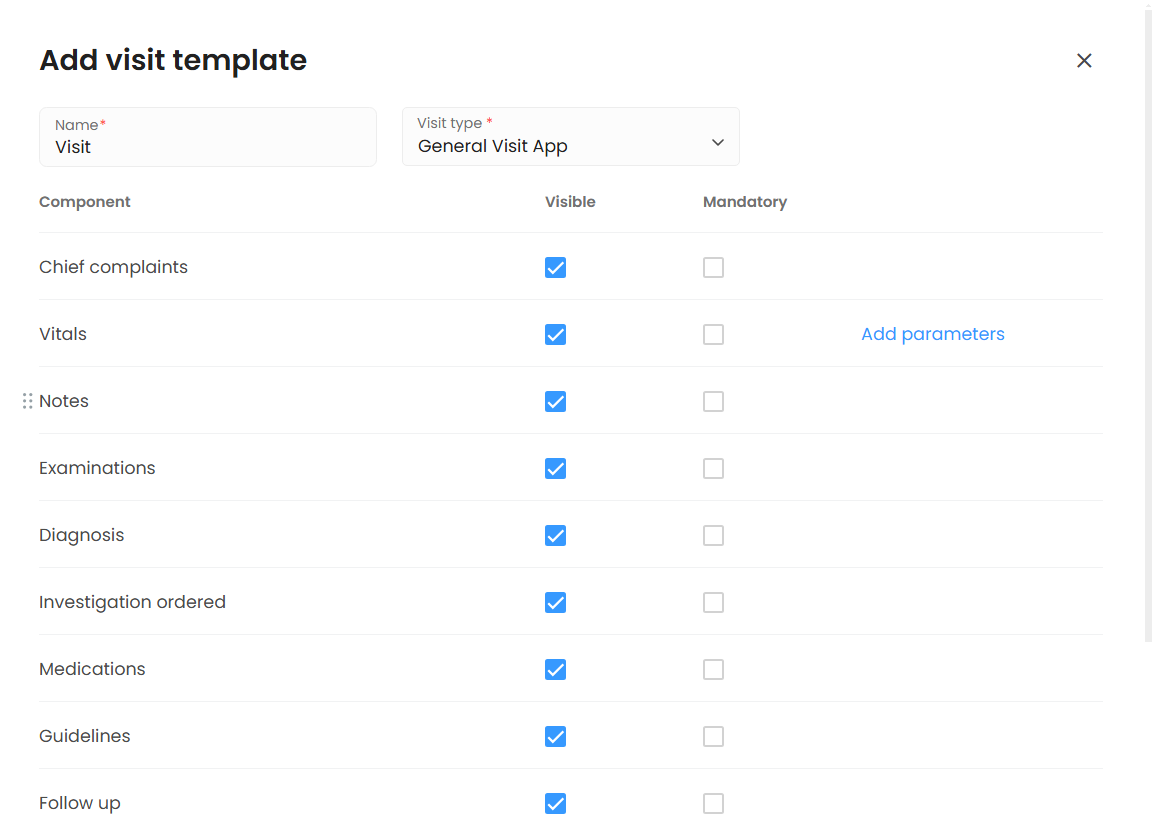Toggle Visible checkbox for Notes
1153x822 pixels.
click(556, 402)
